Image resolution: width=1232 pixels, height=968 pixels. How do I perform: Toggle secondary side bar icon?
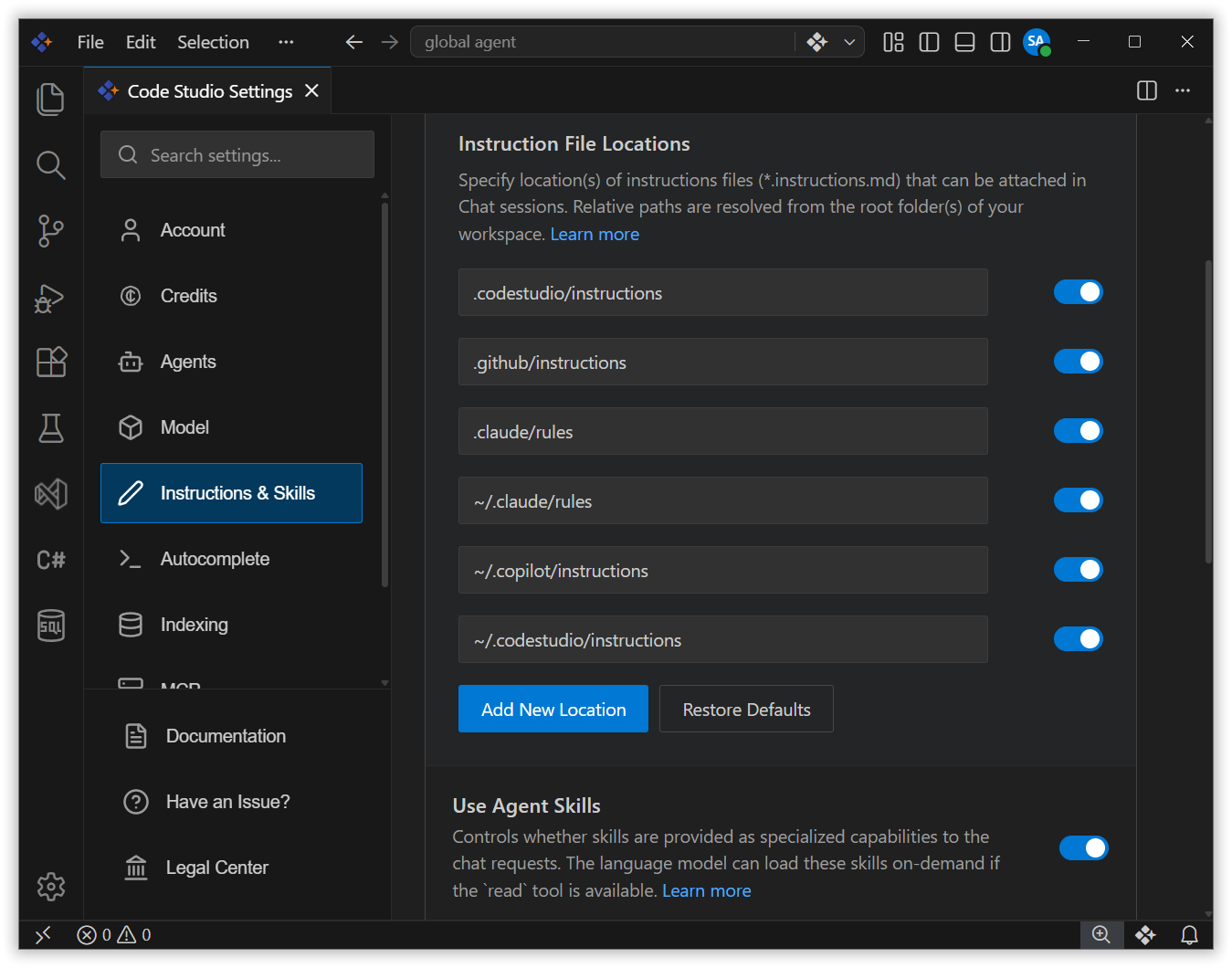coord(1000,42)
